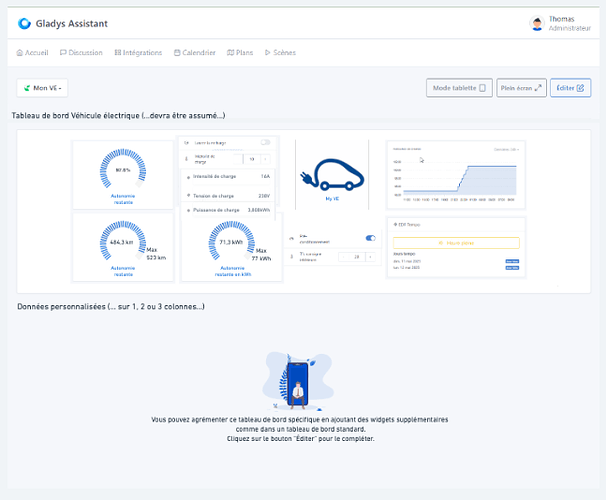The height and width of the screenshot is (500, 606).
Task: Expand the Mon VE dashboard dropdown
Action: pos(44,88)
